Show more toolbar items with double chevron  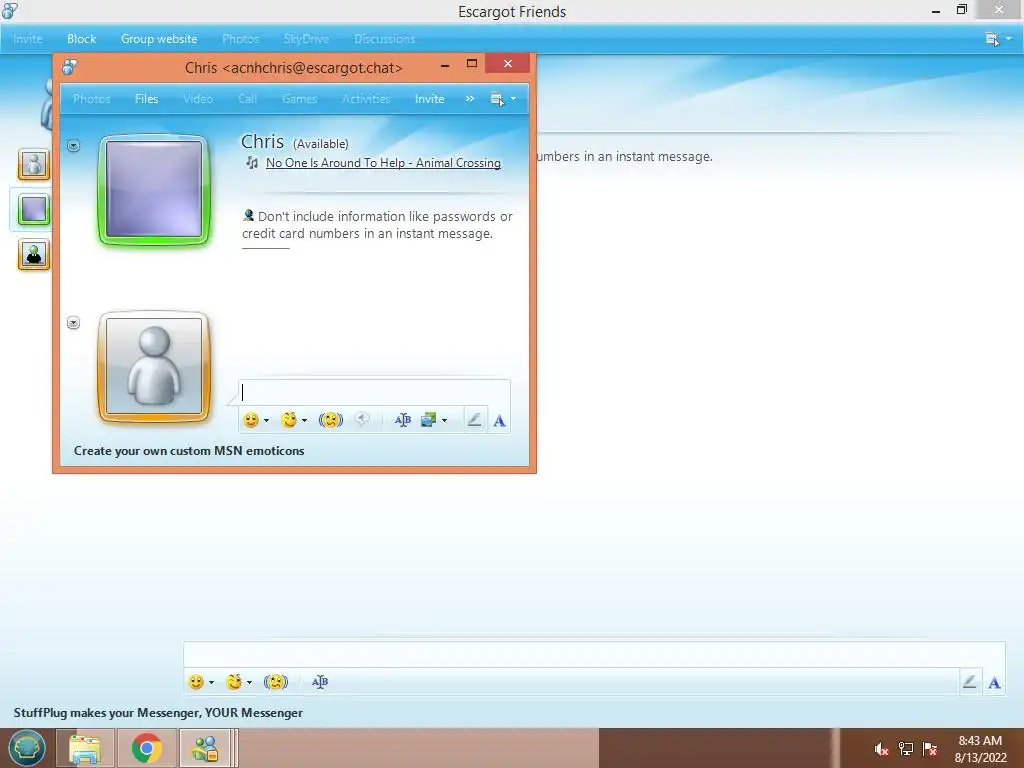[470, 99]
